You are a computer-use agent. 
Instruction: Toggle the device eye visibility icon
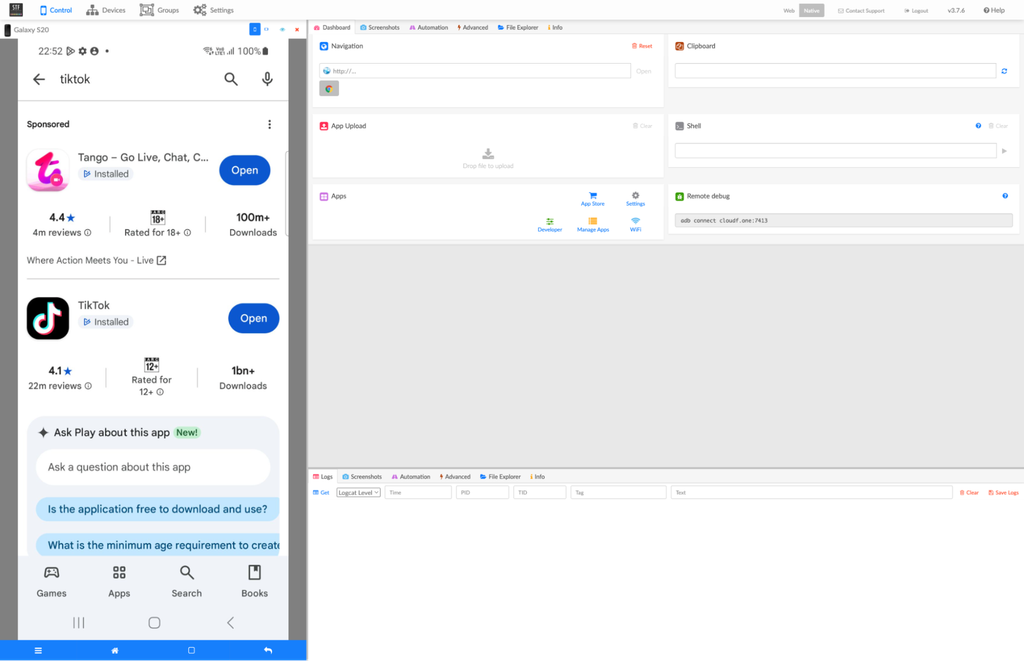[282, 29]
